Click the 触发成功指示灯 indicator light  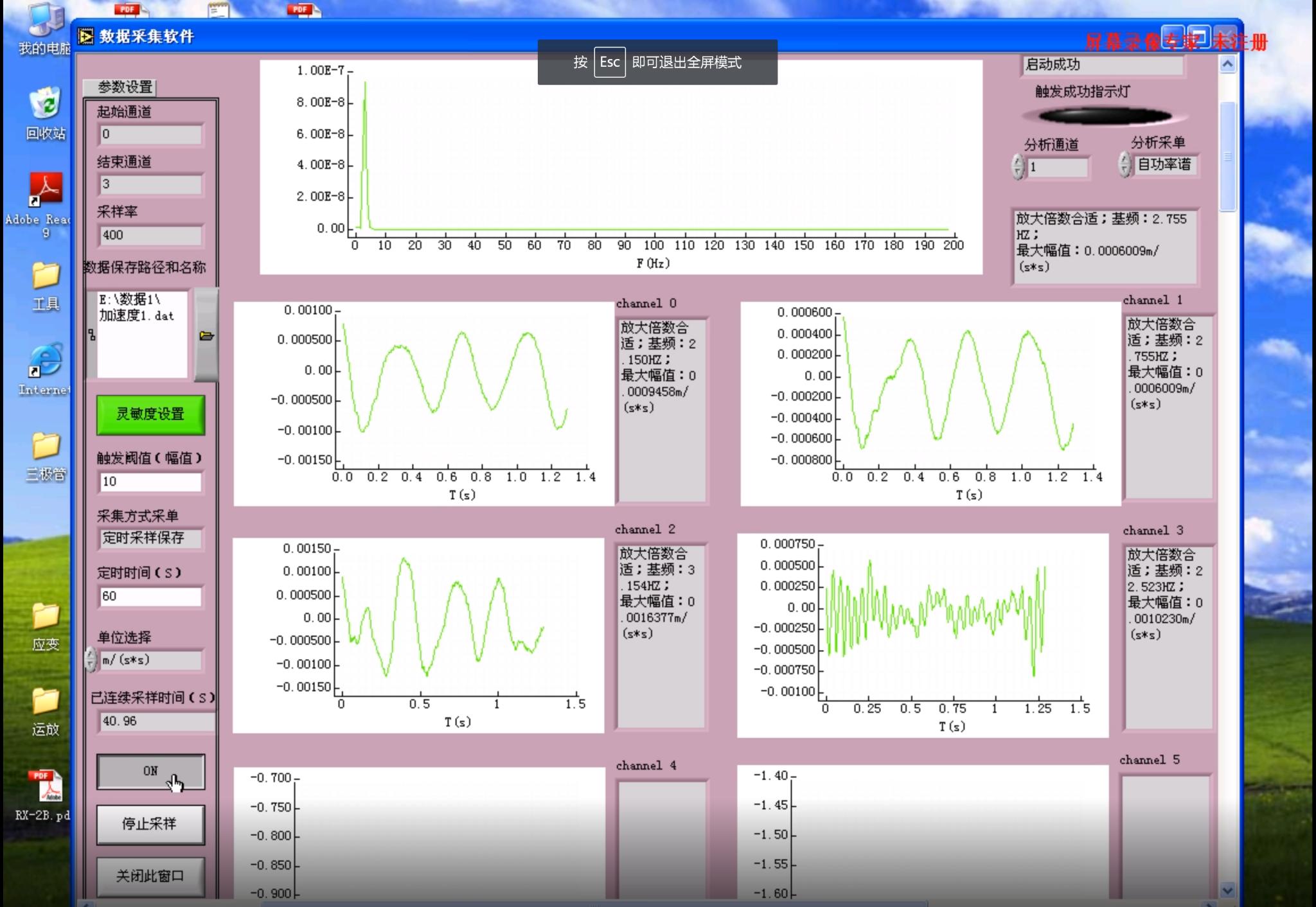[1105, 116]
